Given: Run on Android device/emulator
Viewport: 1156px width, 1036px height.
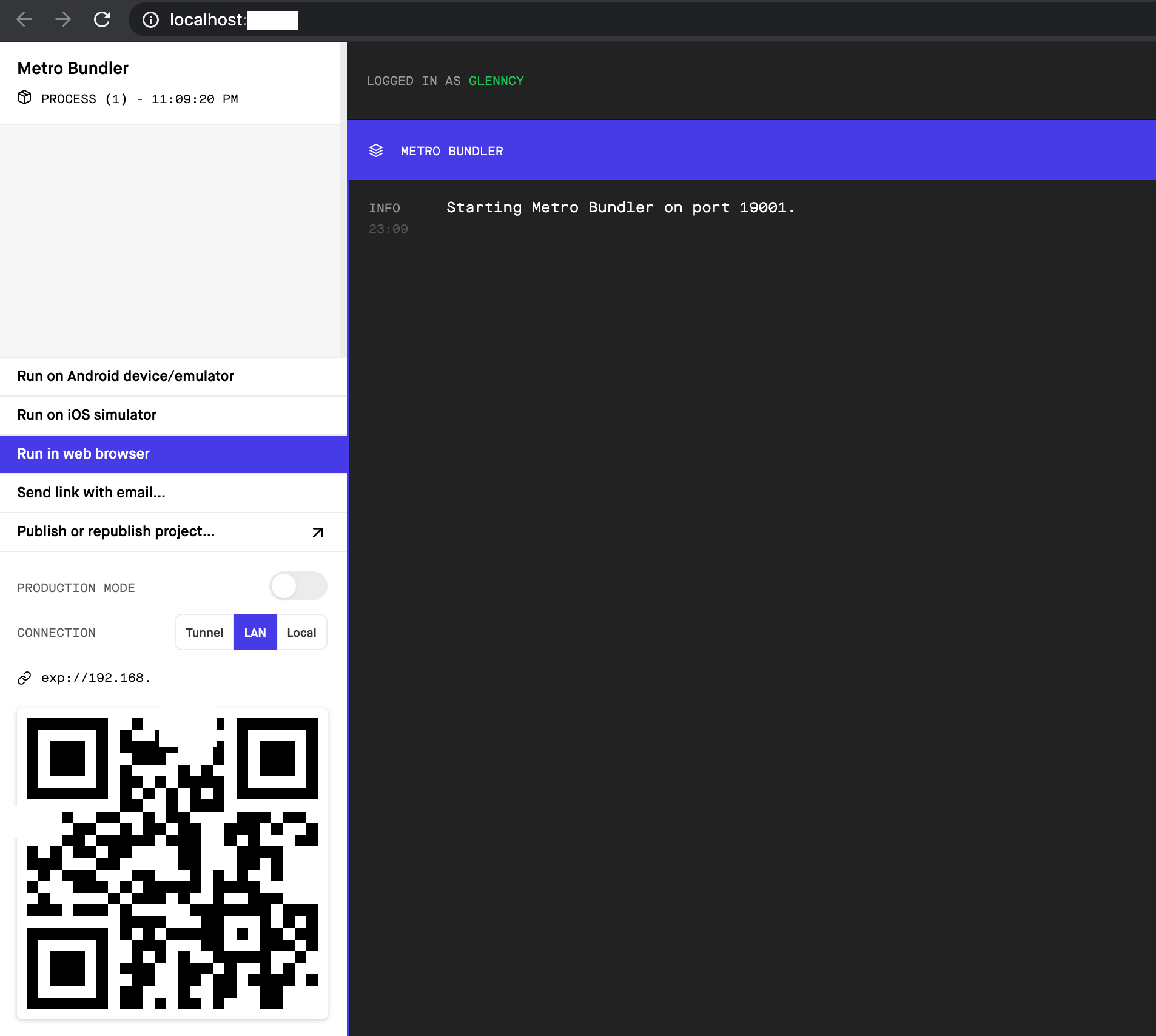Looking at the screenshot, I should point(173,376).
